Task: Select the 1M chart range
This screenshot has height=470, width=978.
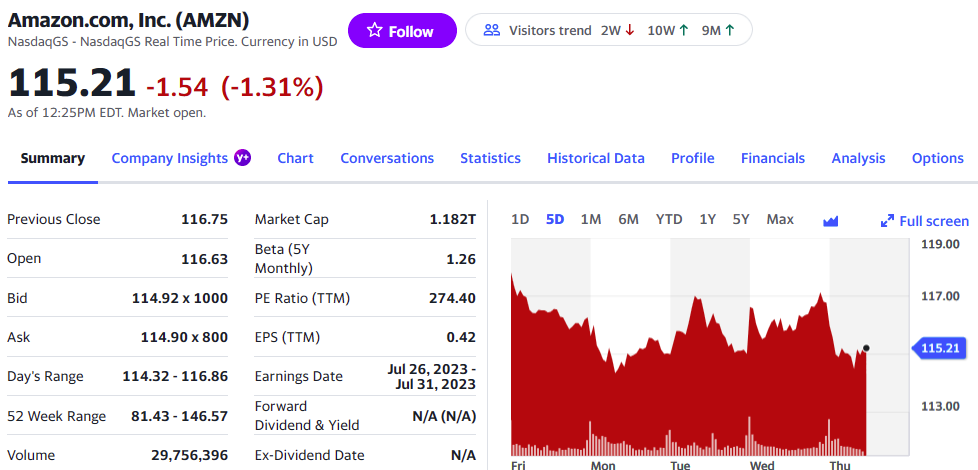Action: tap(590, 219)
